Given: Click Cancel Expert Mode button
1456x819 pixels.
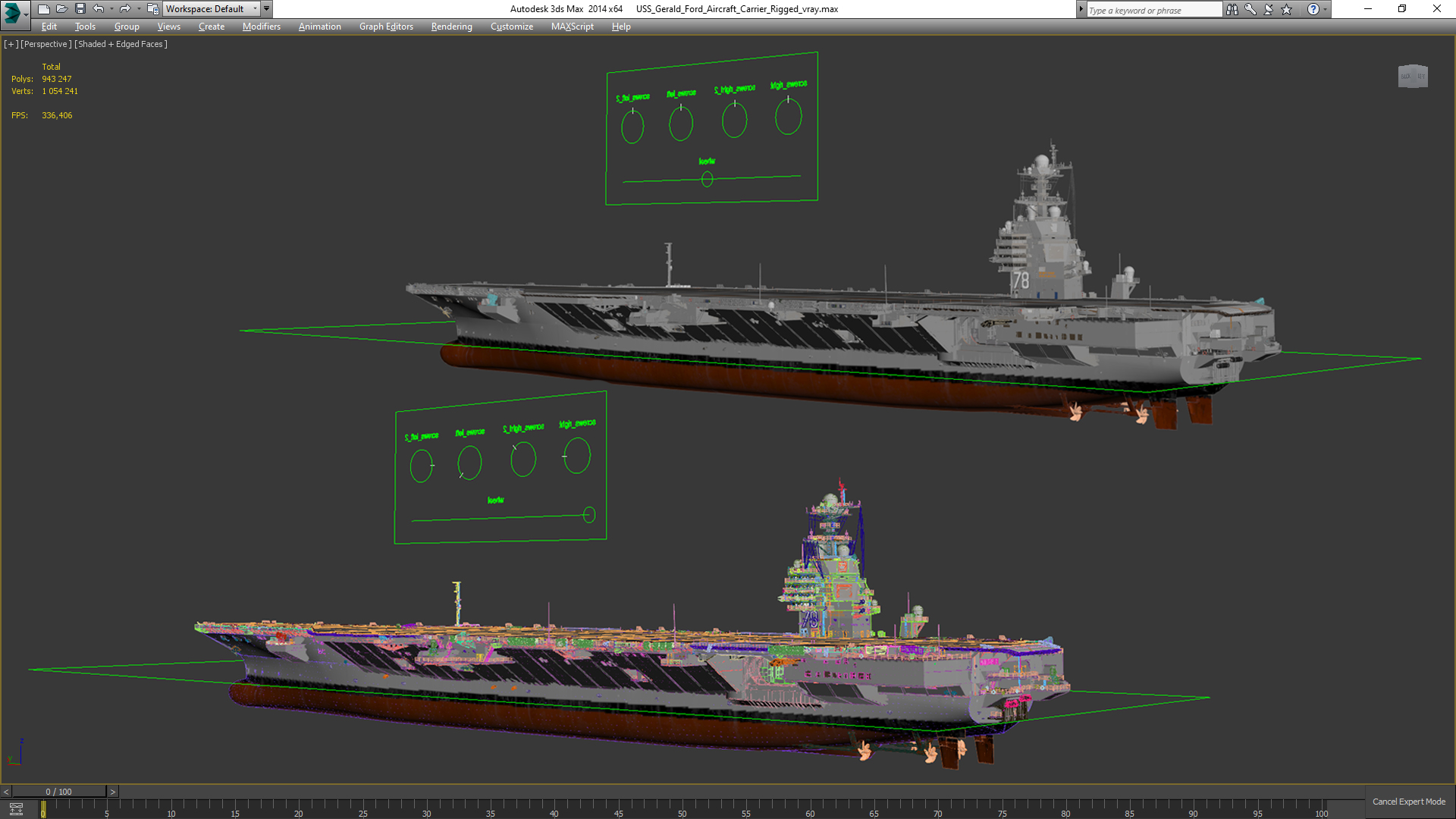Looking at the screenshot, I should click(x=1408, y=802).
